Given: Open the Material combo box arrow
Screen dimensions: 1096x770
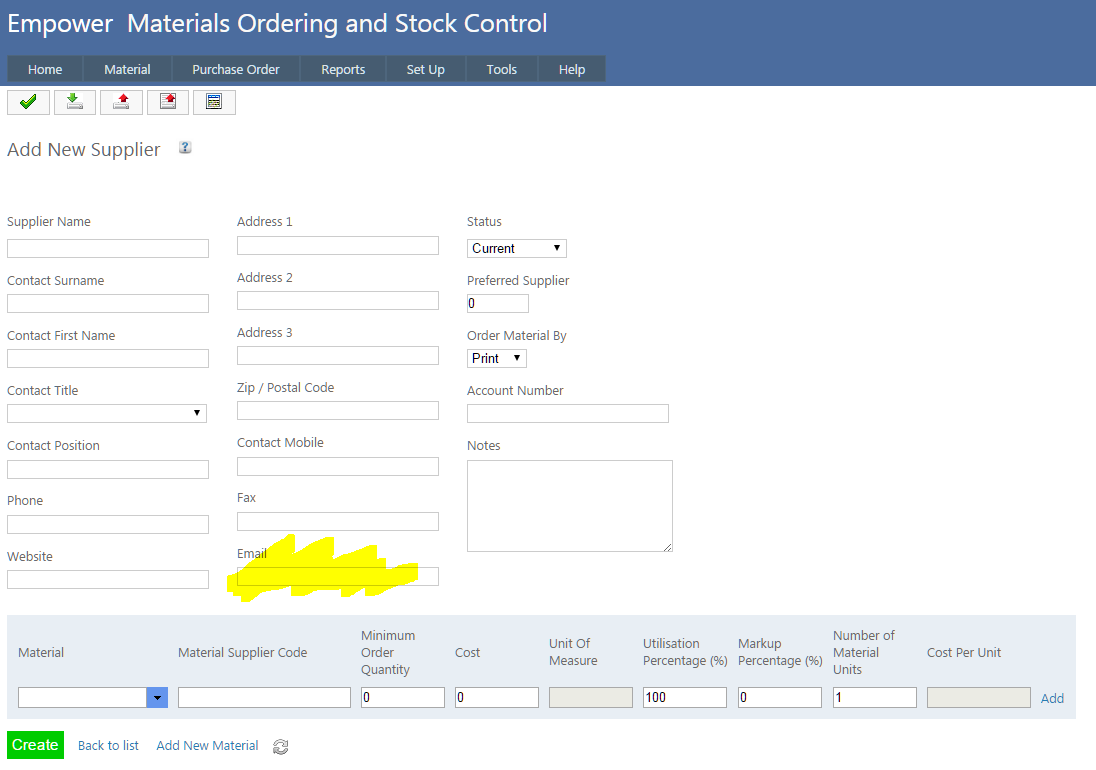Looking at the screenshot, I should pyautogui.click(x=157, y=698).
